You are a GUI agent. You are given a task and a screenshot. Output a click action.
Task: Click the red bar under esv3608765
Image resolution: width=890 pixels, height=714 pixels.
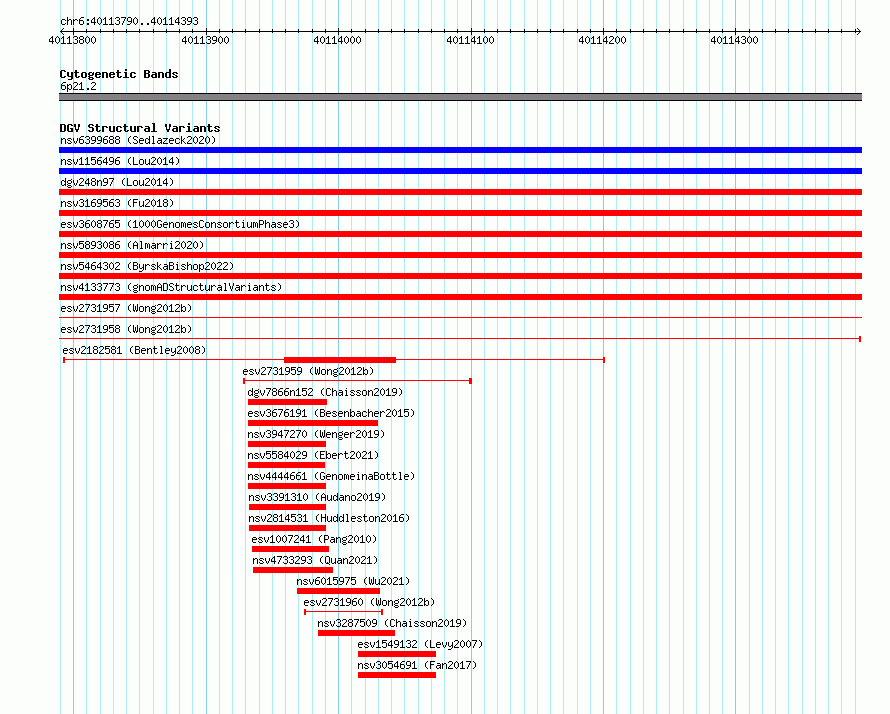click(x=460, y=234)
